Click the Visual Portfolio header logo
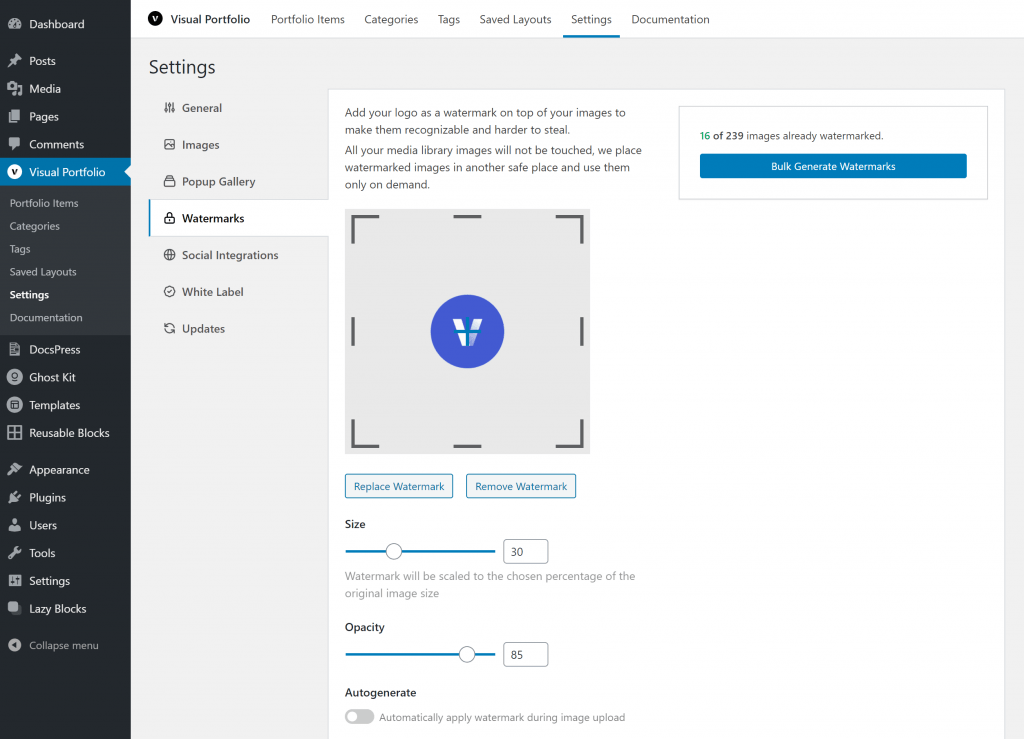 pyautogui.click(x=155, y=19)
